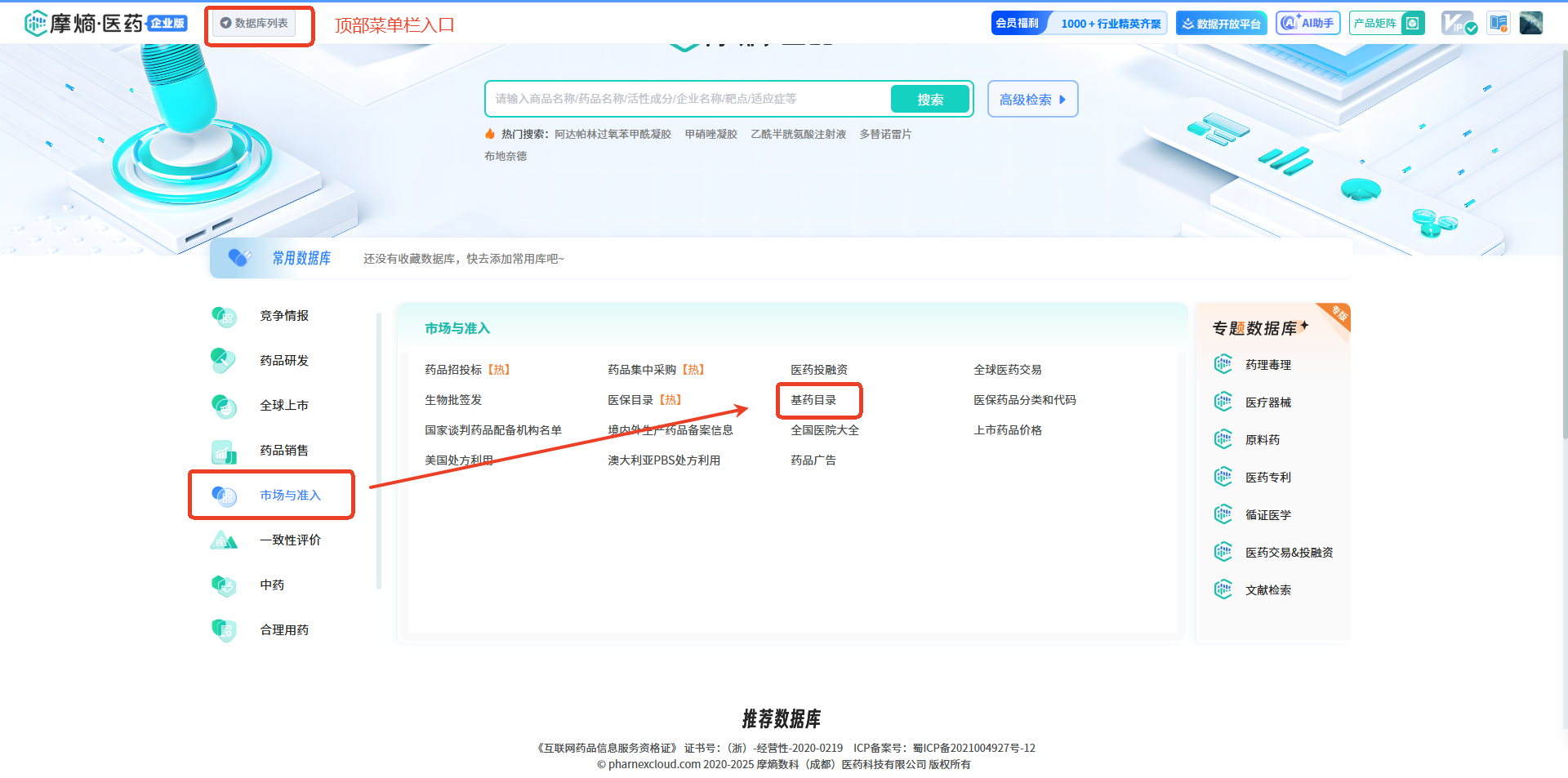The image size is (1568, 778).
Task: Open the 美国处方利用 database
Action: (459, 460)
